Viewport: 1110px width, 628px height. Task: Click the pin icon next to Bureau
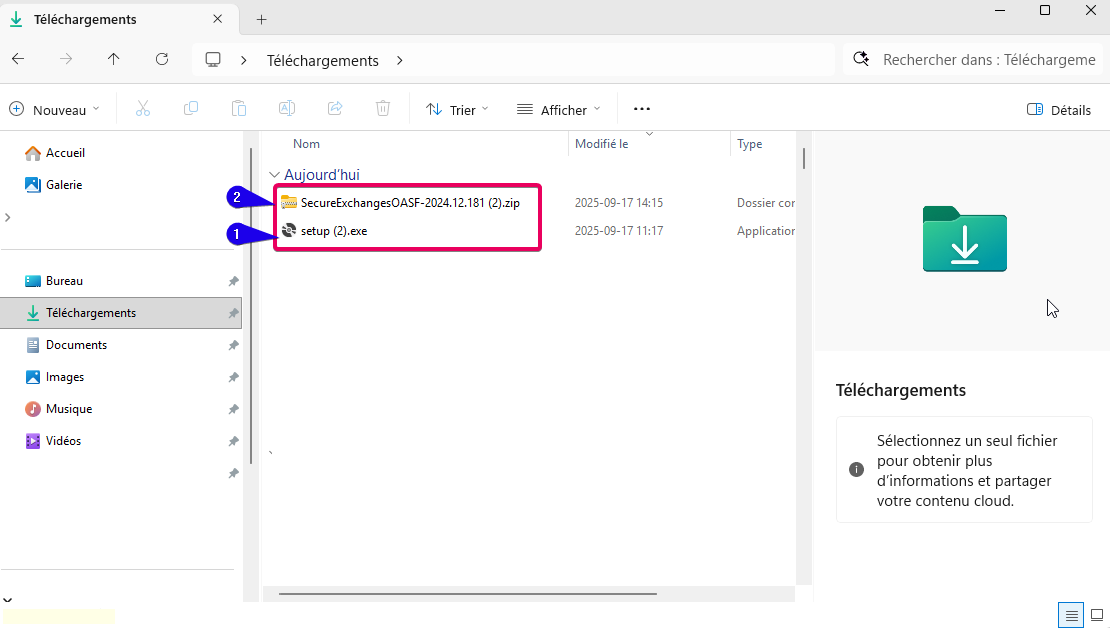[x=233, y=282]
